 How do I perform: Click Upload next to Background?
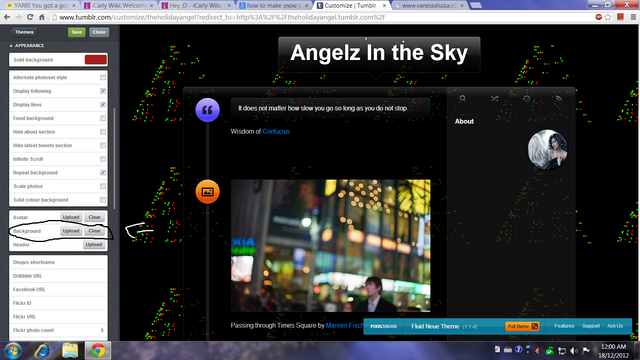71,231
